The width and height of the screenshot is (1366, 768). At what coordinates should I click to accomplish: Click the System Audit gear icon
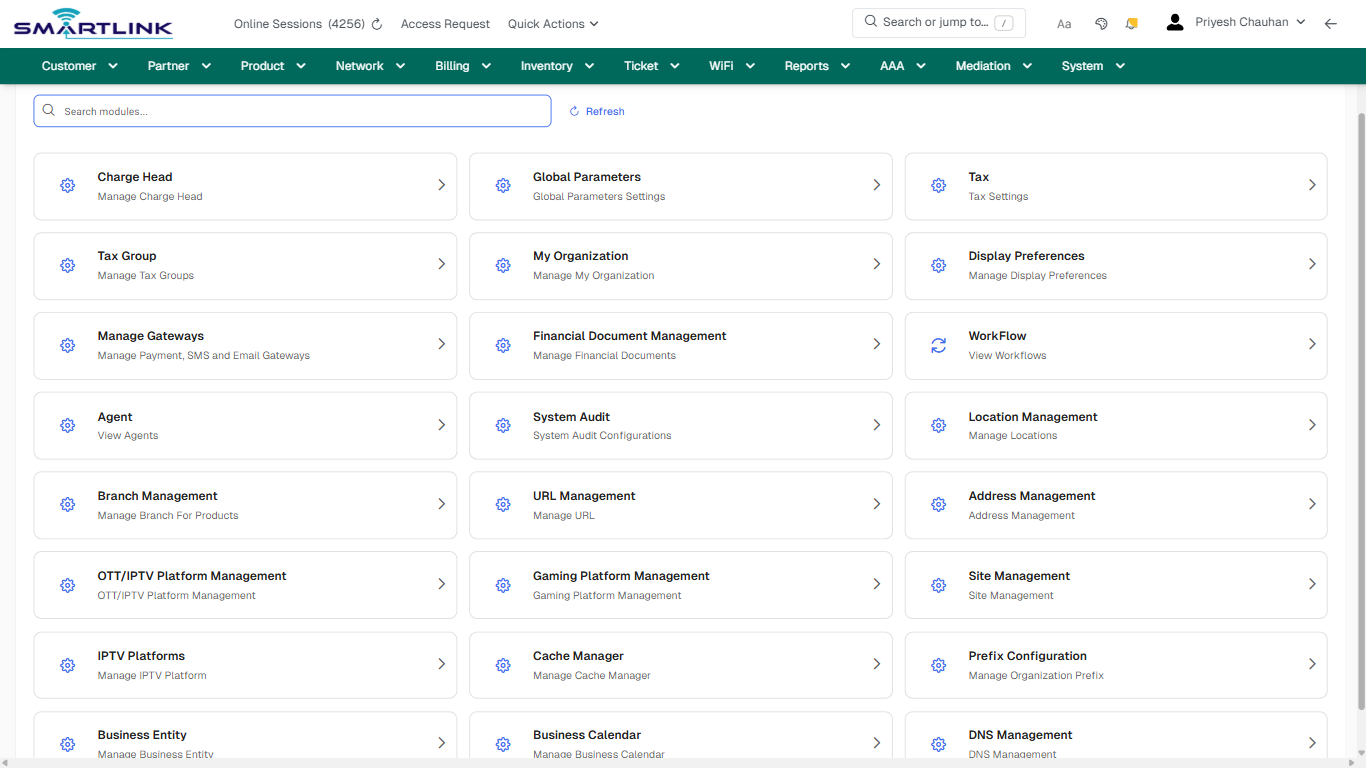point(503,425)
